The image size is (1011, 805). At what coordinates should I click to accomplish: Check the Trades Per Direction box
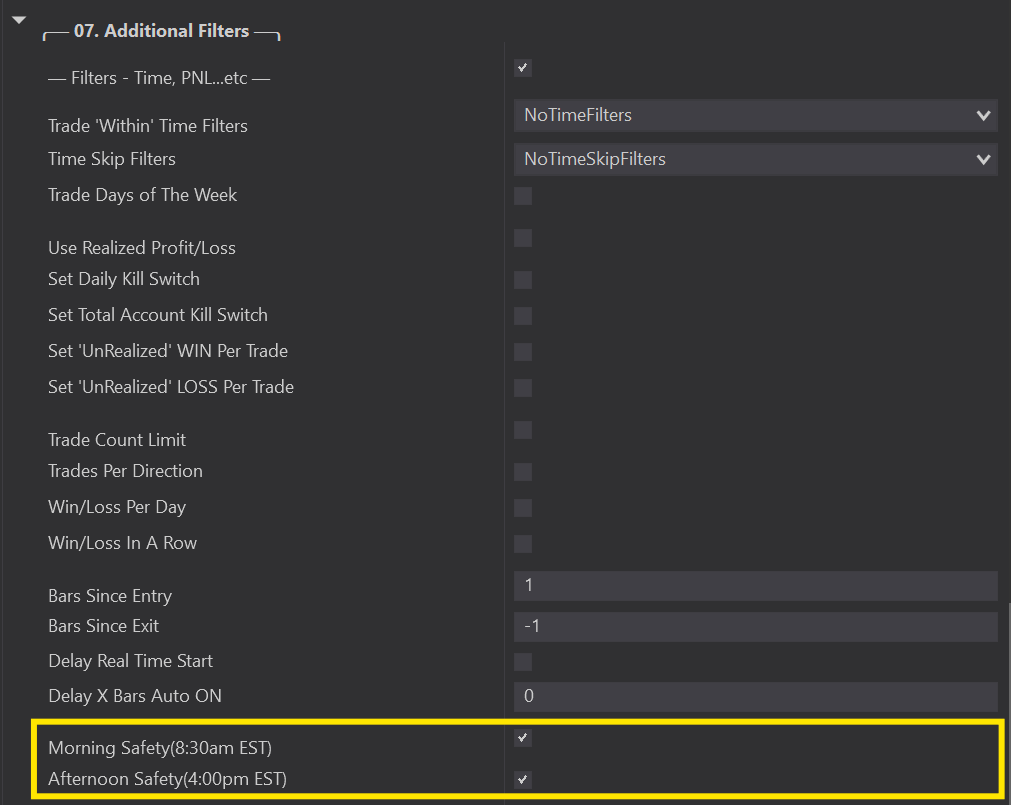coord(523,472)
